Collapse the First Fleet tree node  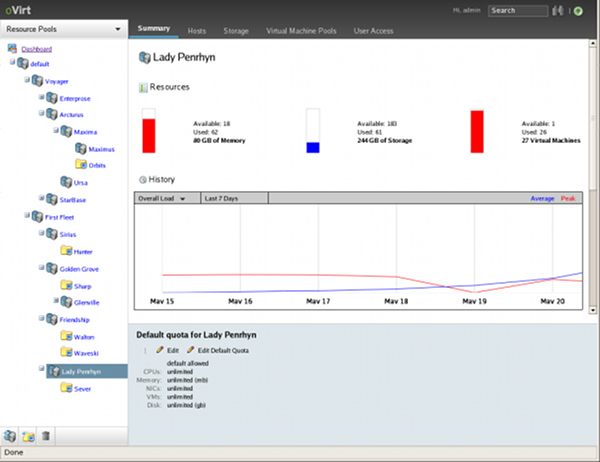pos(27,215)
